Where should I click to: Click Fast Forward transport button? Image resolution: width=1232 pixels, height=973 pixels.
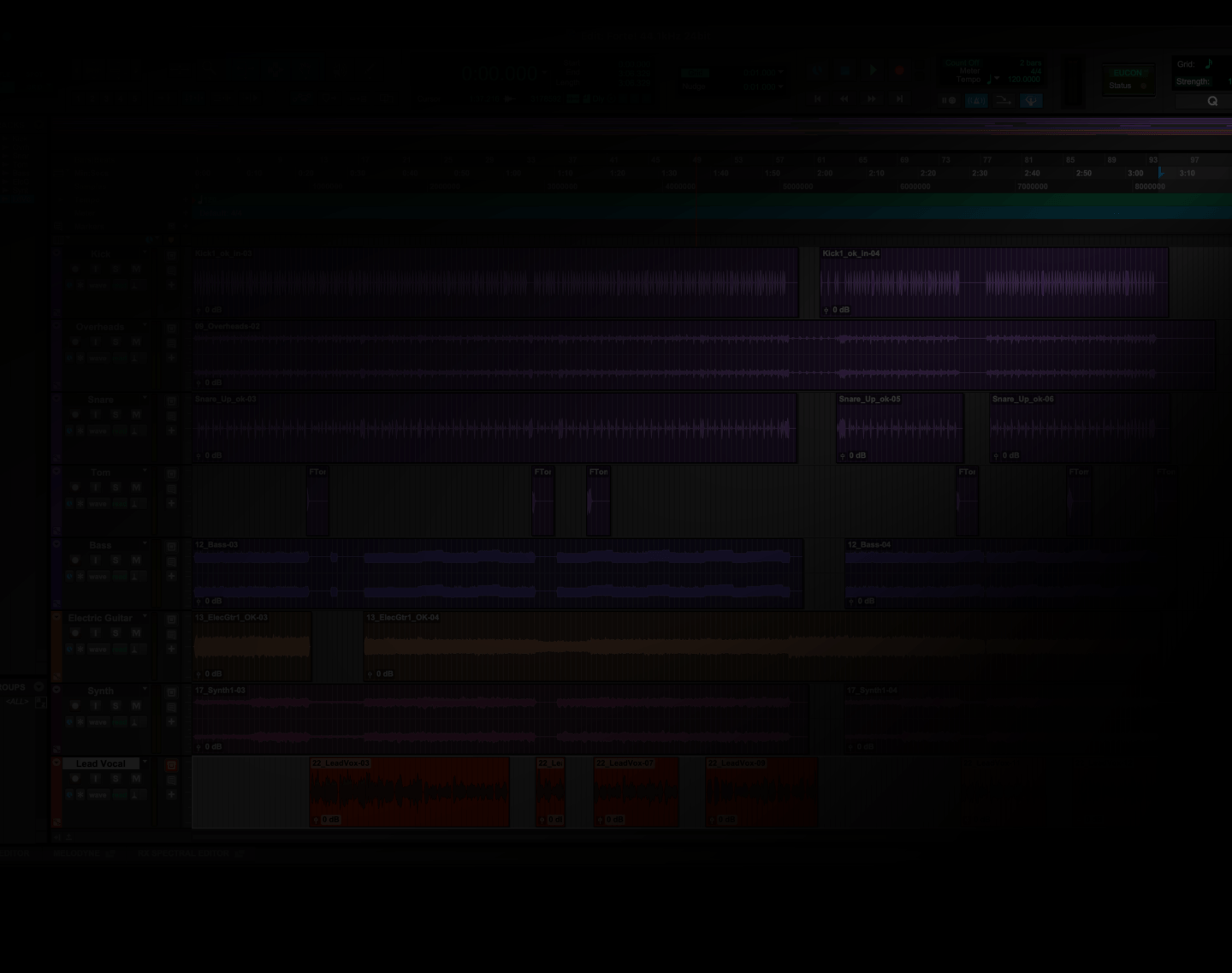(x=872, y=99)
